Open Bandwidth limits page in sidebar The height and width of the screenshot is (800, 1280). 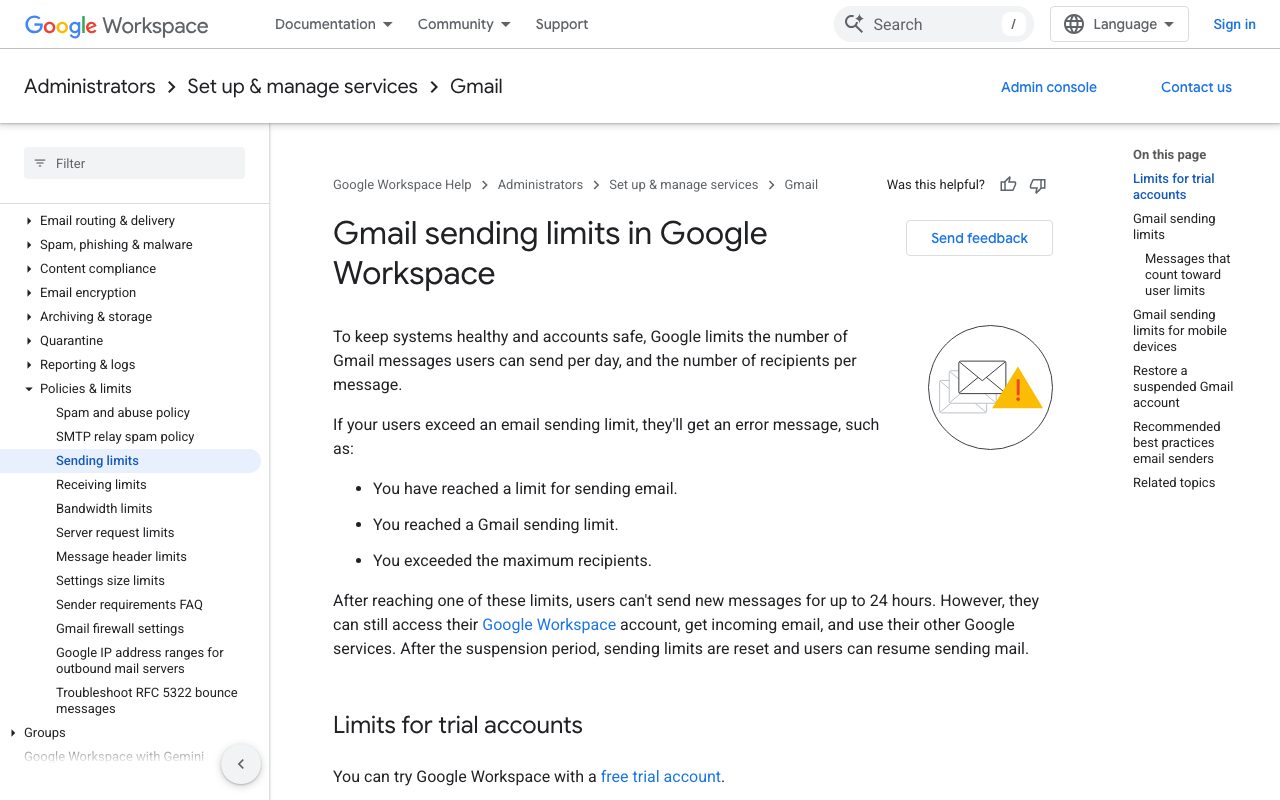(x=104, y=509)
